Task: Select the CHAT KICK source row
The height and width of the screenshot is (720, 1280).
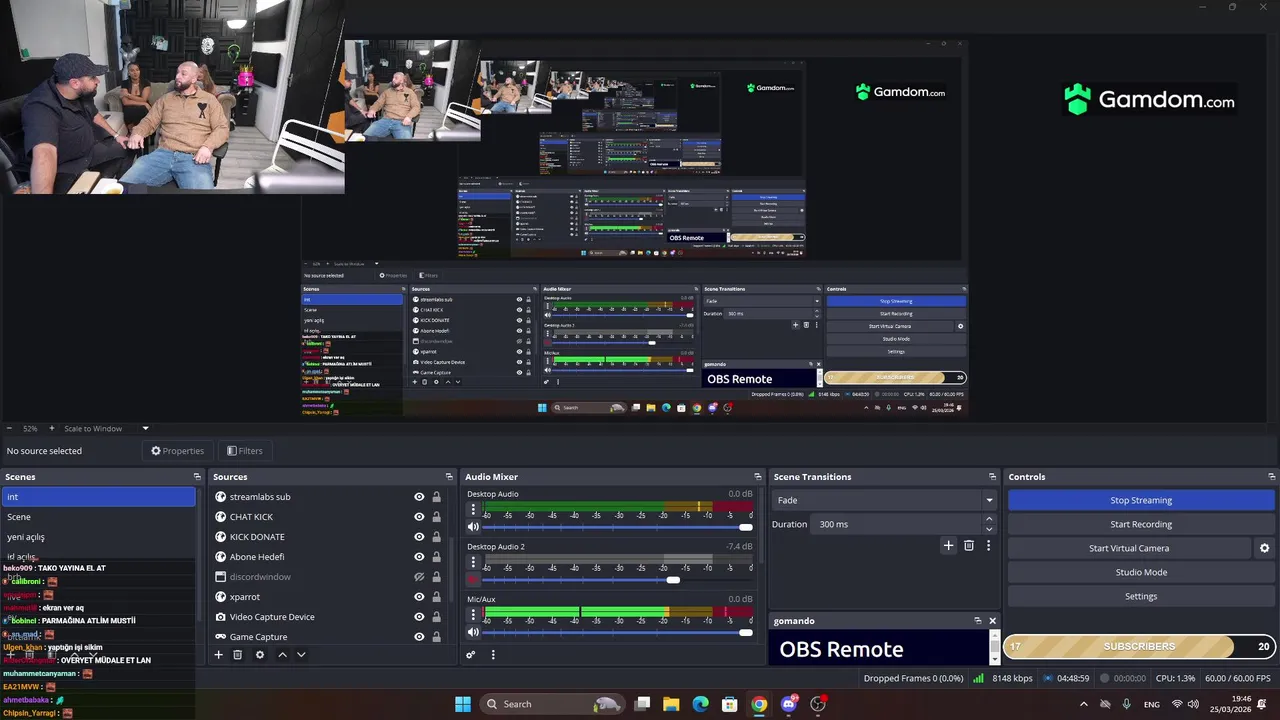Action: pos(328,517)
